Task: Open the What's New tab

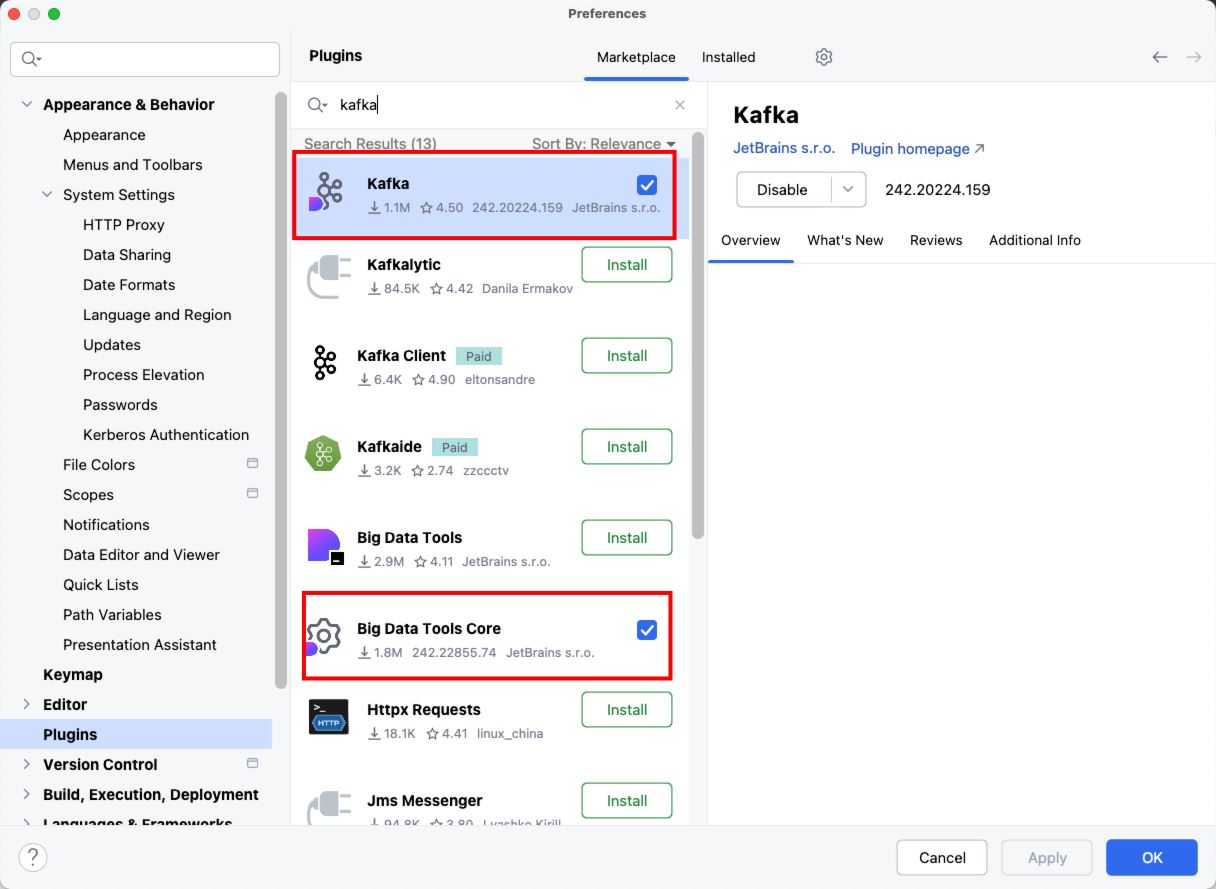Action: tap(845, 240)
